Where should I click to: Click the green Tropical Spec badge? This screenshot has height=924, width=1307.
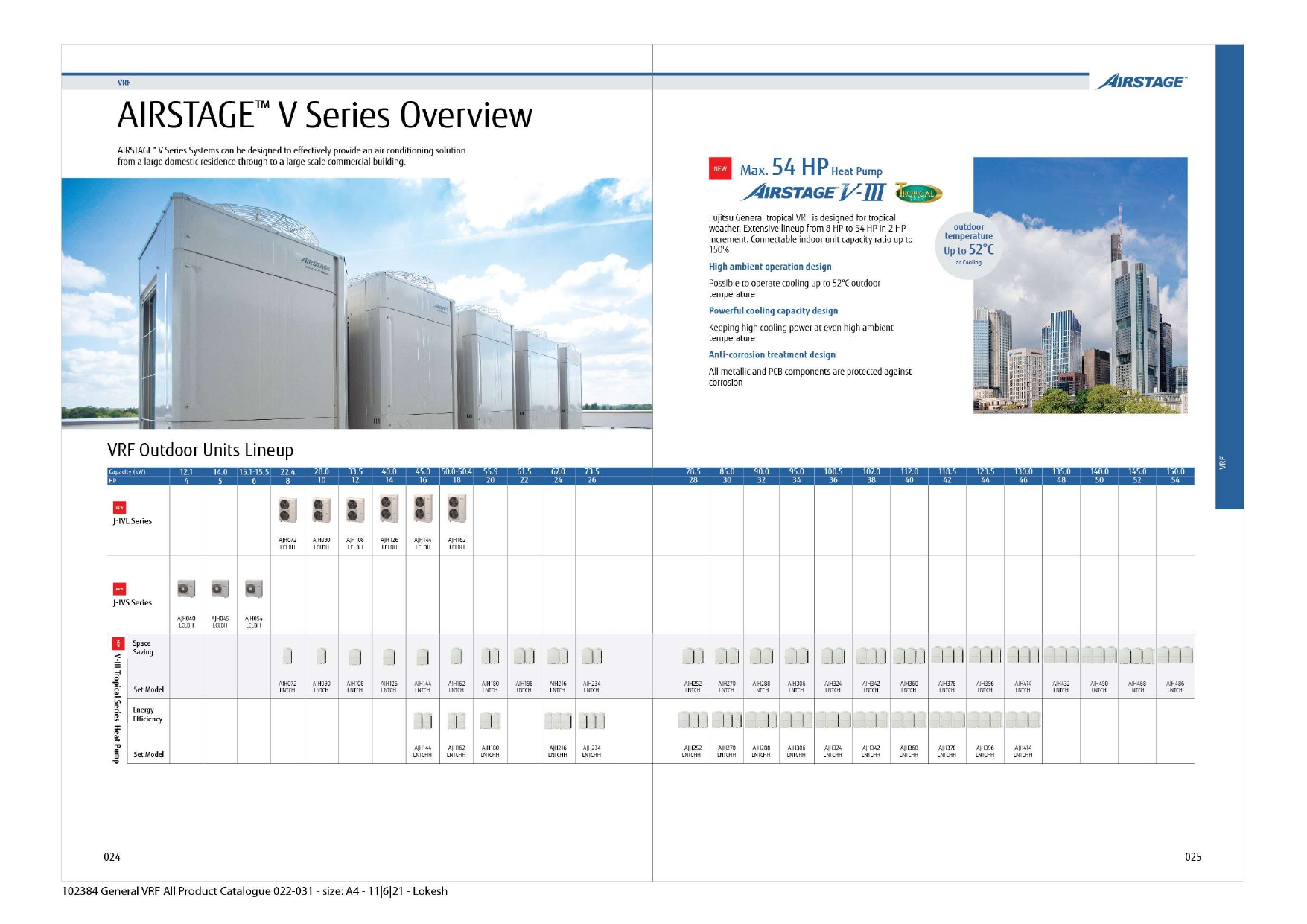(x=918, y=194)
